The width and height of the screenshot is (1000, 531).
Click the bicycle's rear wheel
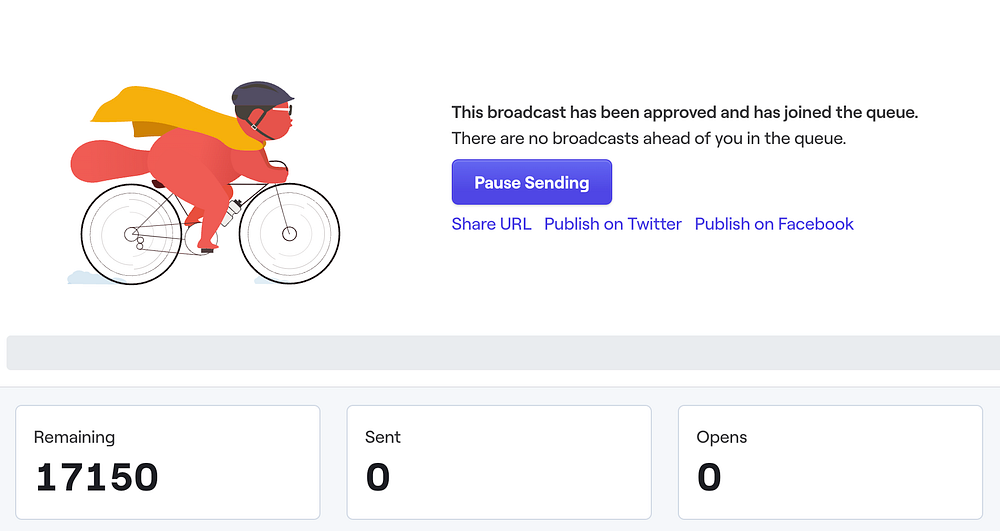tap(132, 234)
